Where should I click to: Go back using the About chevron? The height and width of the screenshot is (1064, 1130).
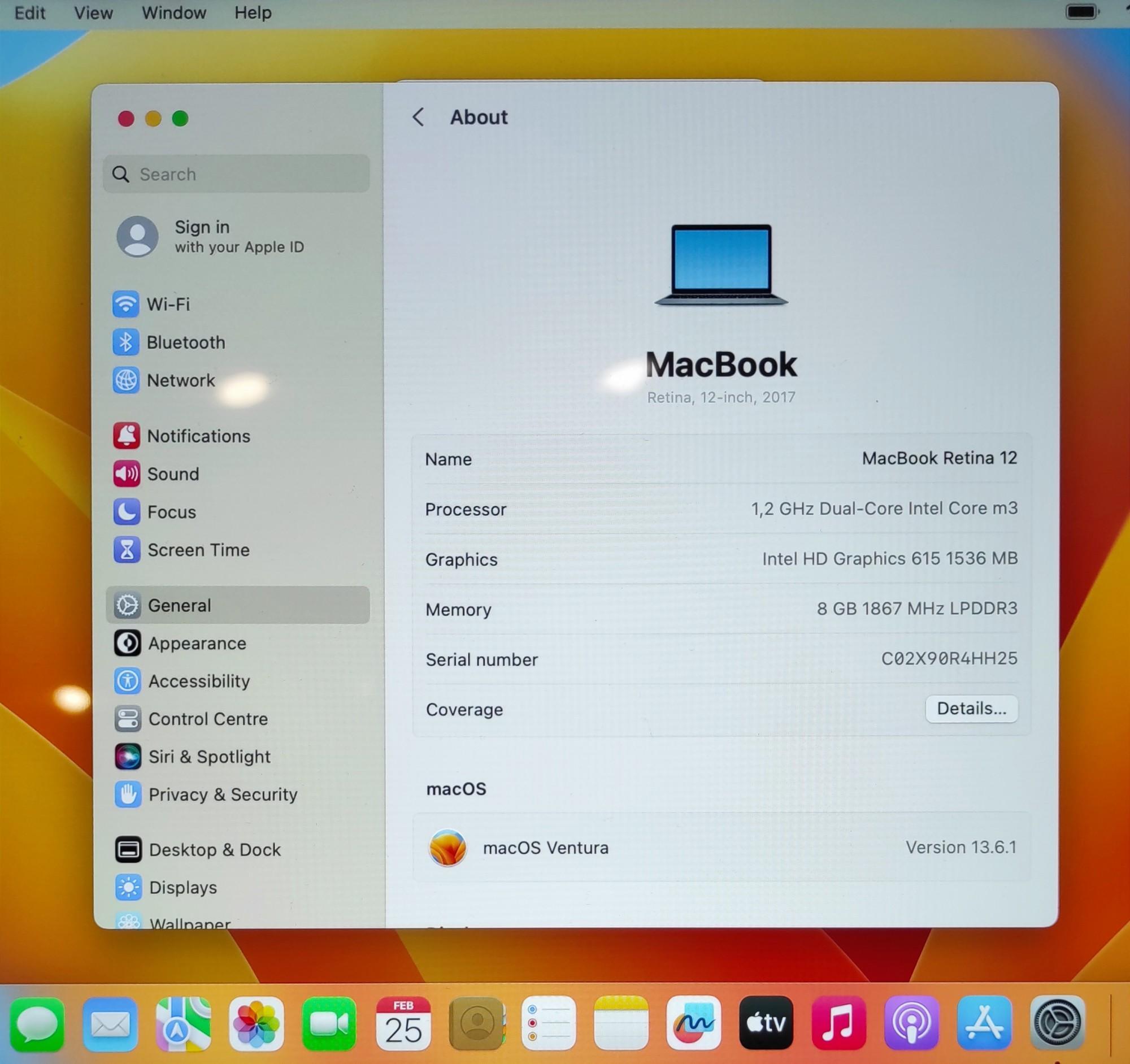pos(418,117)
